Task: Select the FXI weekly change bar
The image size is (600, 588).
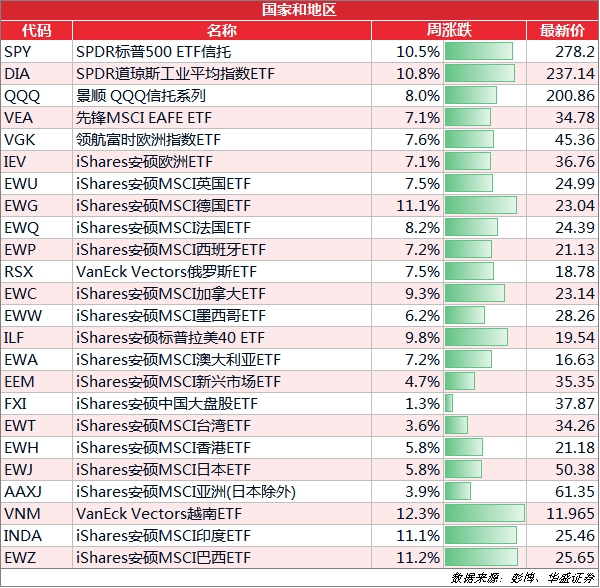Action: coord(449,403)
